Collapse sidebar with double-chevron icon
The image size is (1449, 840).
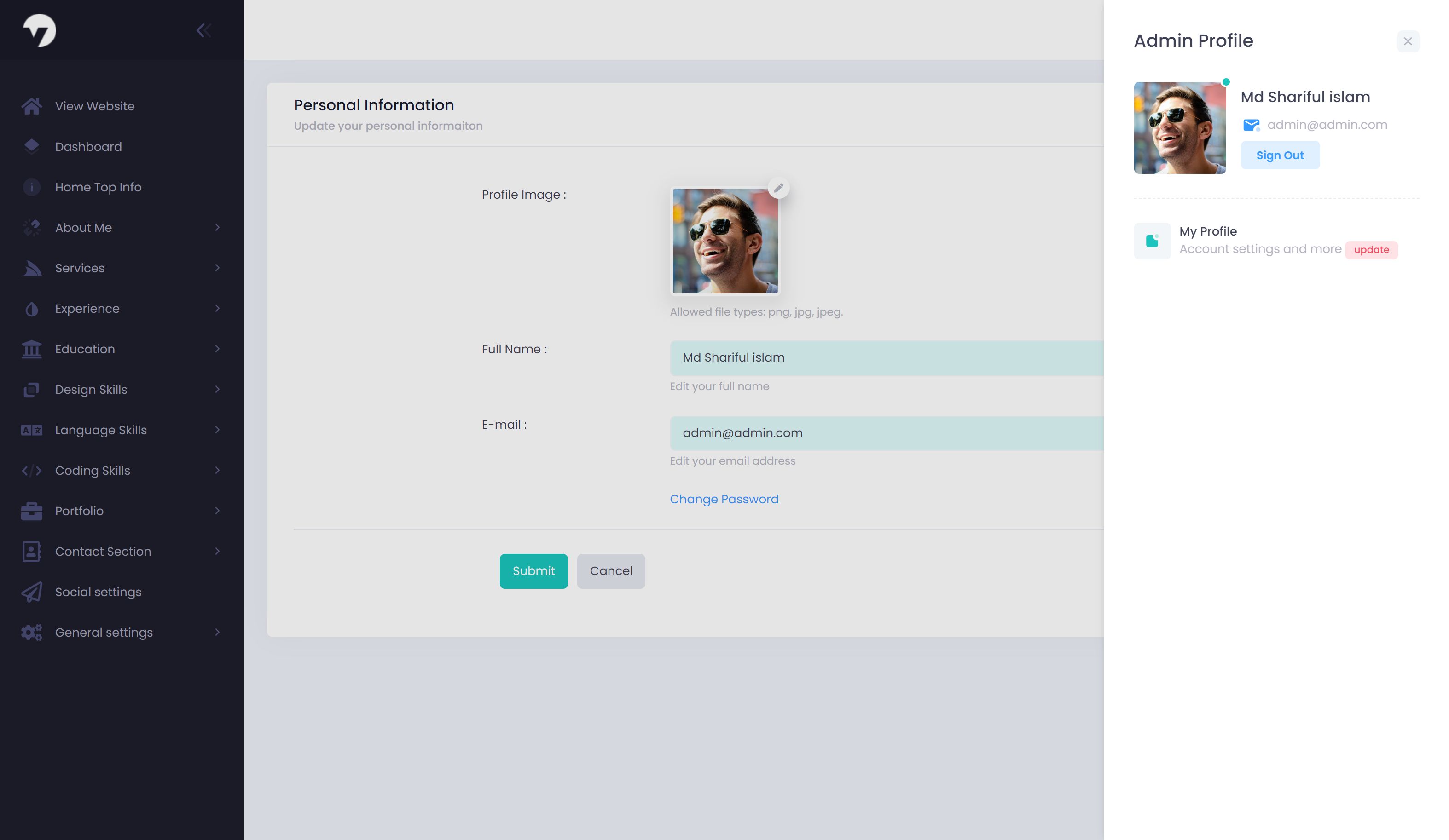(x=203, y=30)
